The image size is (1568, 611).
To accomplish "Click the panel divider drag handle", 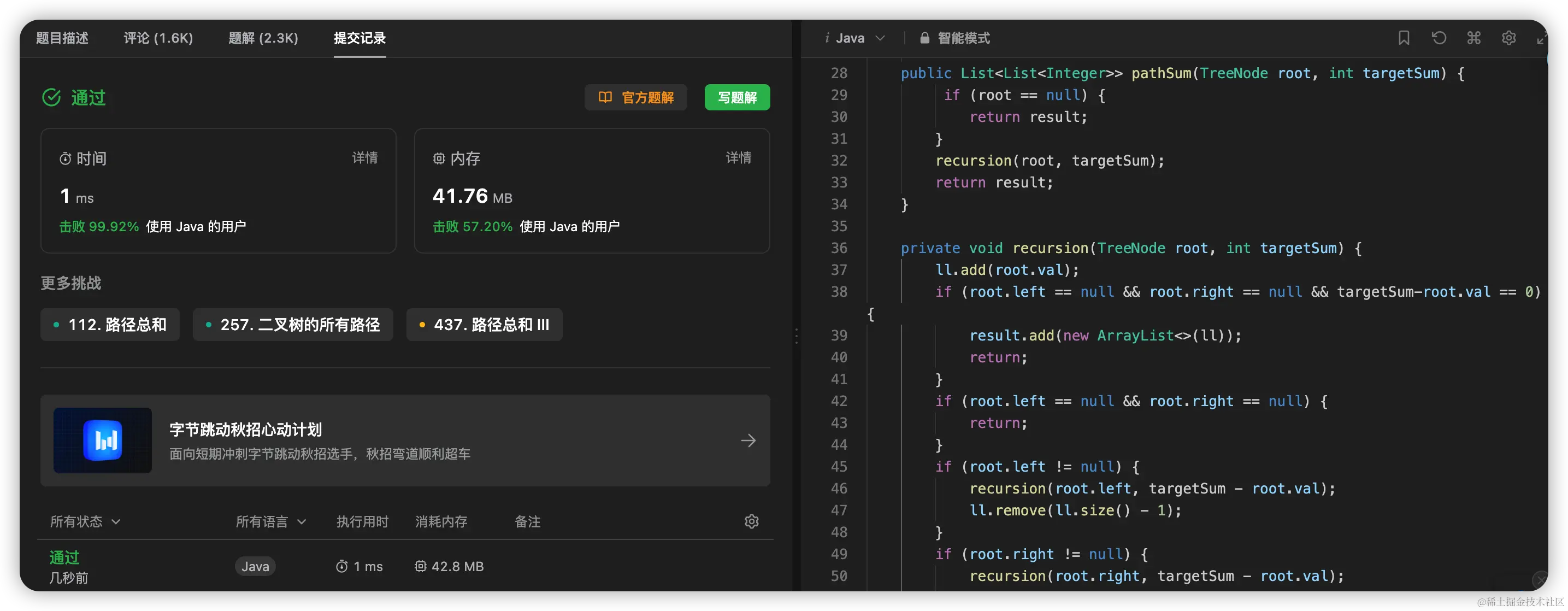I will (796, 336).
